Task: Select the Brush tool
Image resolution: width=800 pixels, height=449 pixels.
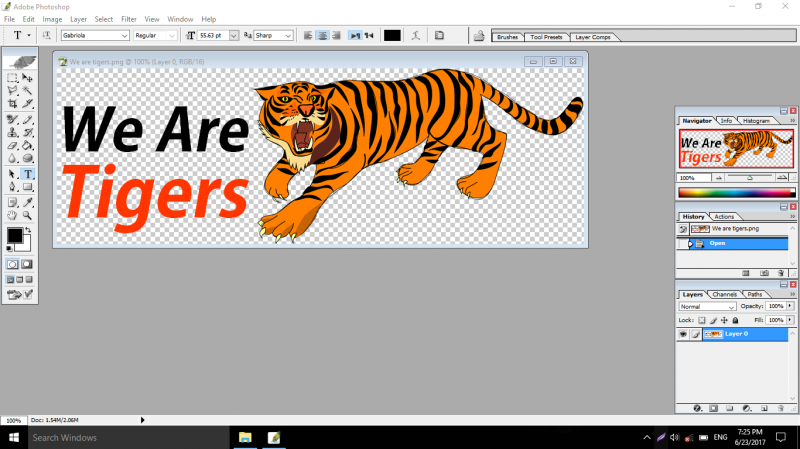Action: [x=28, y=120]
